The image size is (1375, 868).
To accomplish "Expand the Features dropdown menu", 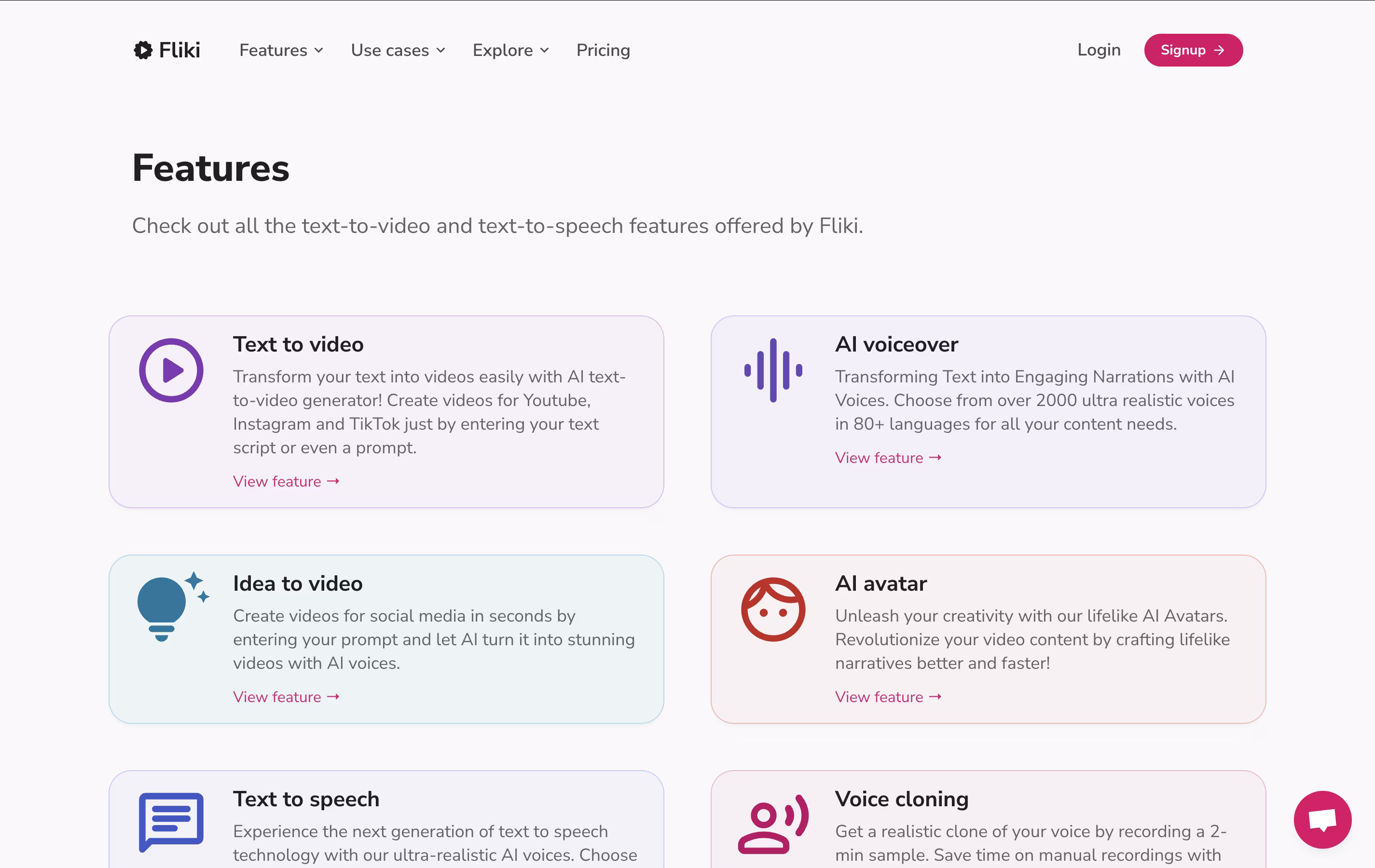I will (x=281, y=50).
